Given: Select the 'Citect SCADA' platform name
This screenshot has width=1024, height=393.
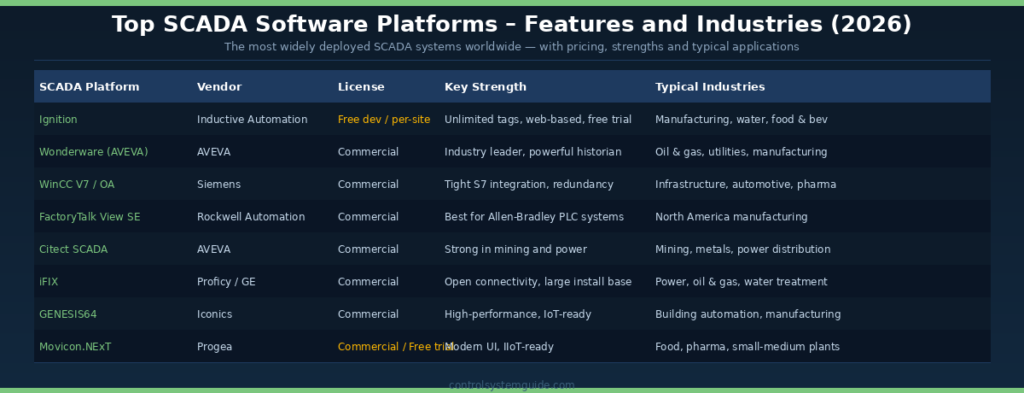Looking at the screenshot, I should pyautogui.click(x=73, y=249).
